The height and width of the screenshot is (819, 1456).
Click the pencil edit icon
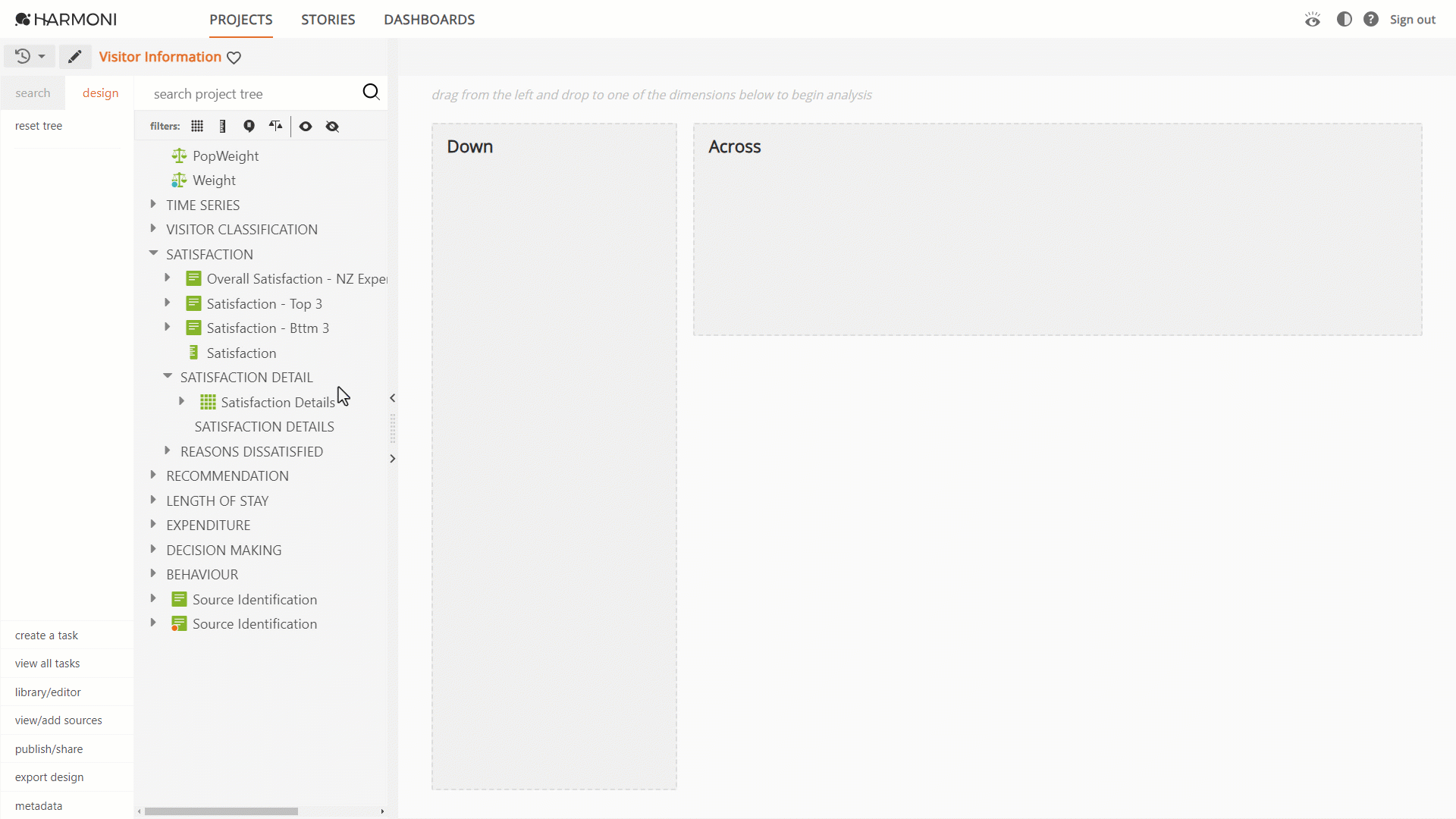74,57
